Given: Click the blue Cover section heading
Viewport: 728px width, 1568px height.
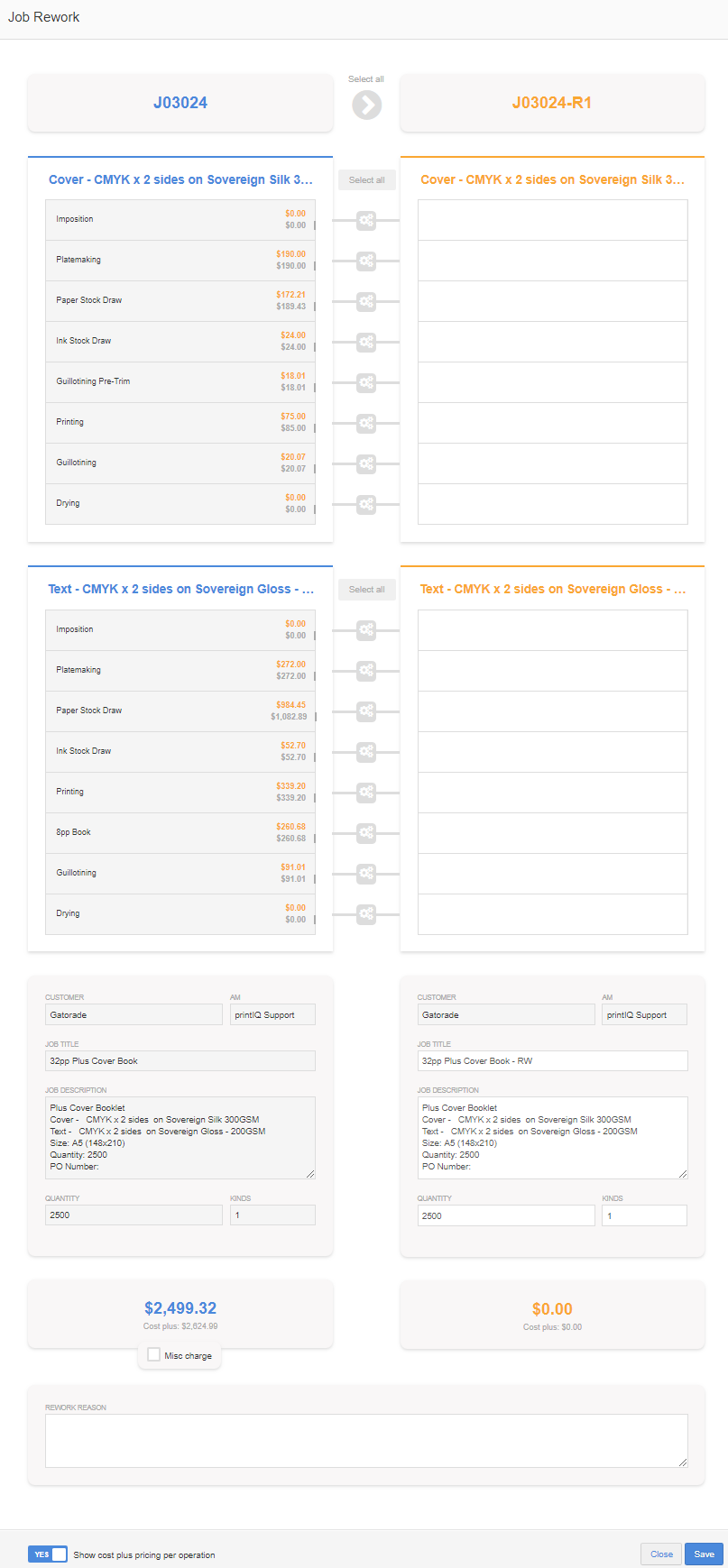Looking at the screenshot, I should point(180,179).
